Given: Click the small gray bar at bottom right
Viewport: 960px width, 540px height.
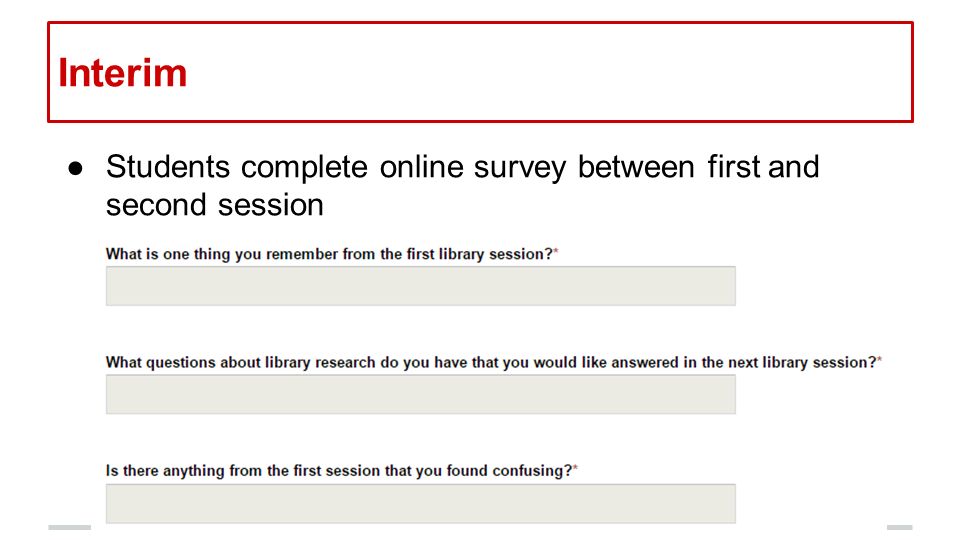Looking at the screenshot, I should tap(899, 527).
